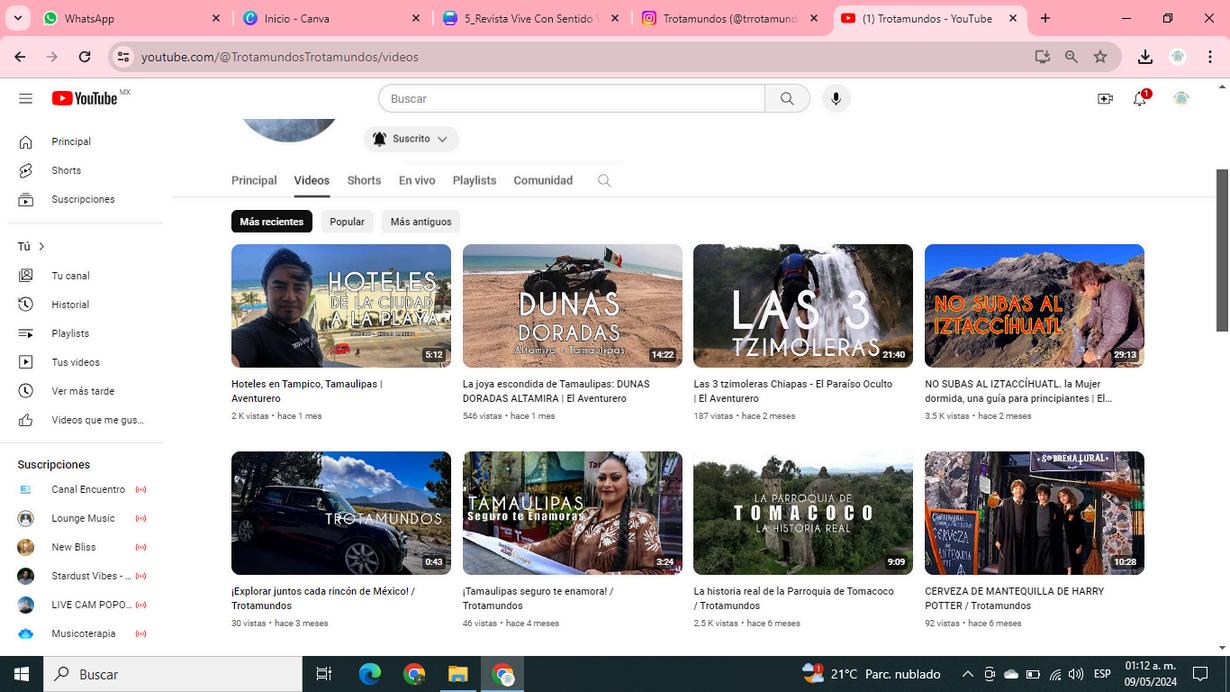Screen dimensions: 1230x692
Task: Open Tamaulipas seguro te enamora thumbnail
Action: (x=572, y=513)
